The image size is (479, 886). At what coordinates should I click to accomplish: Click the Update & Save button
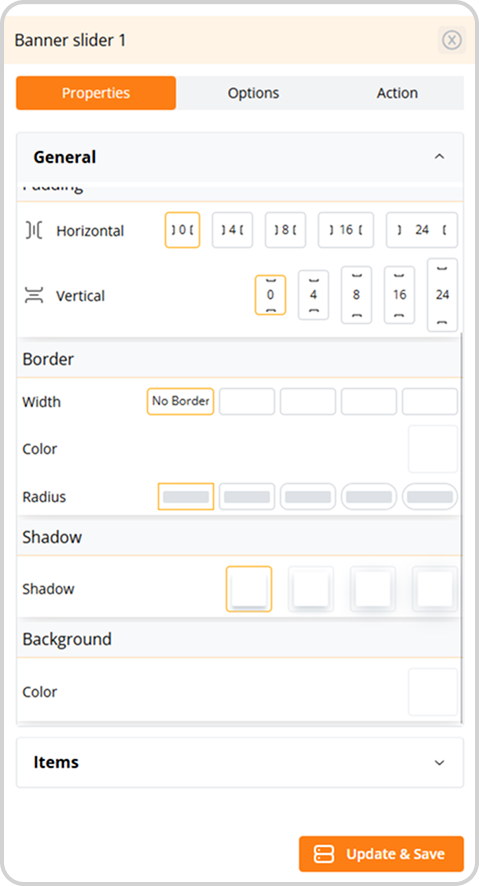pos(381,854)
